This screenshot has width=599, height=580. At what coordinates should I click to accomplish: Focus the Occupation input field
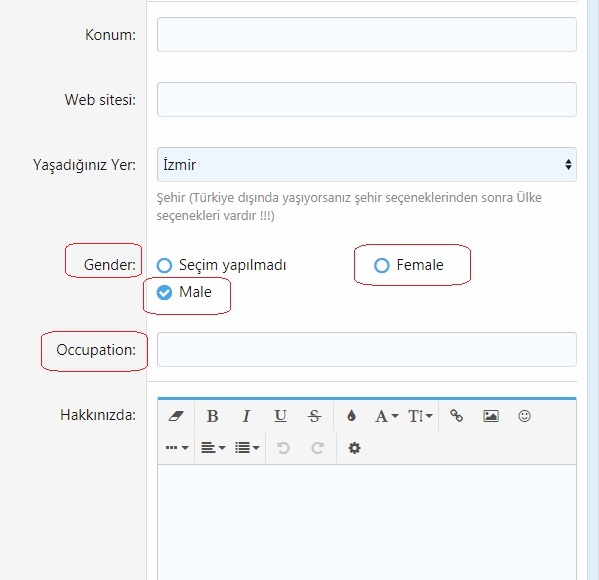click(367, 350)
